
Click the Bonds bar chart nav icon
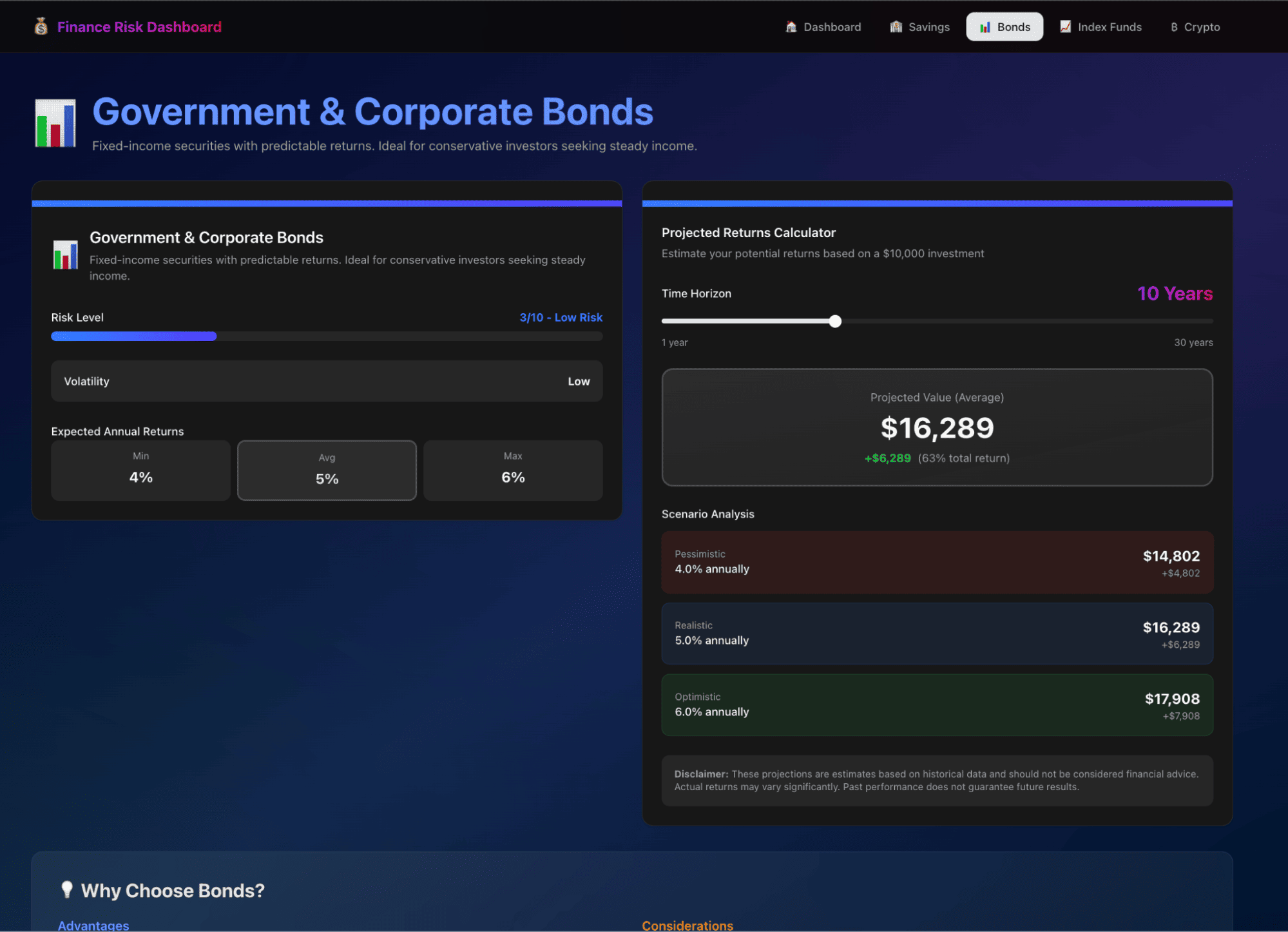tap(985, 27)
